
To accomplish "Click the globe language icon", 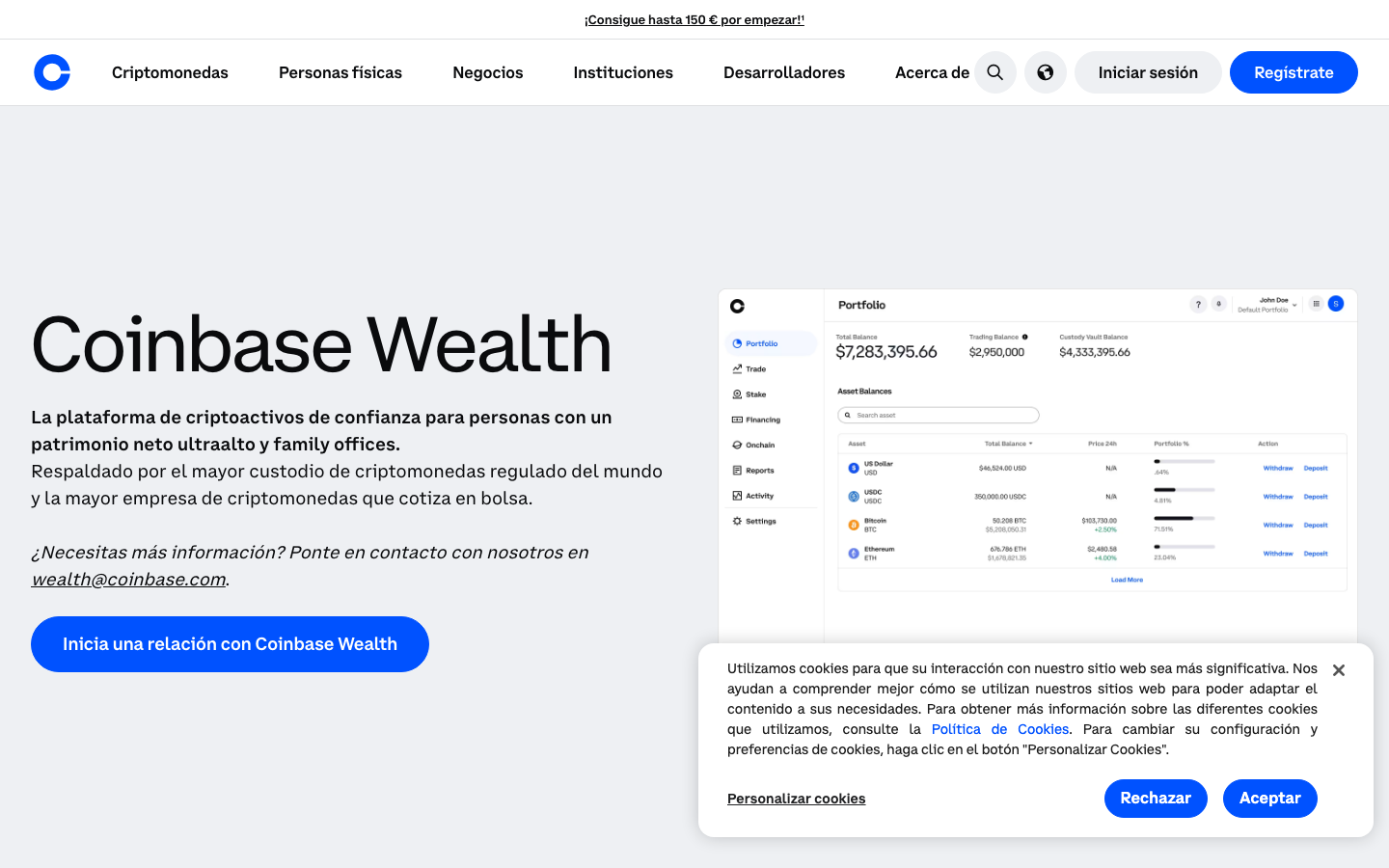I will click(1046, 72).
